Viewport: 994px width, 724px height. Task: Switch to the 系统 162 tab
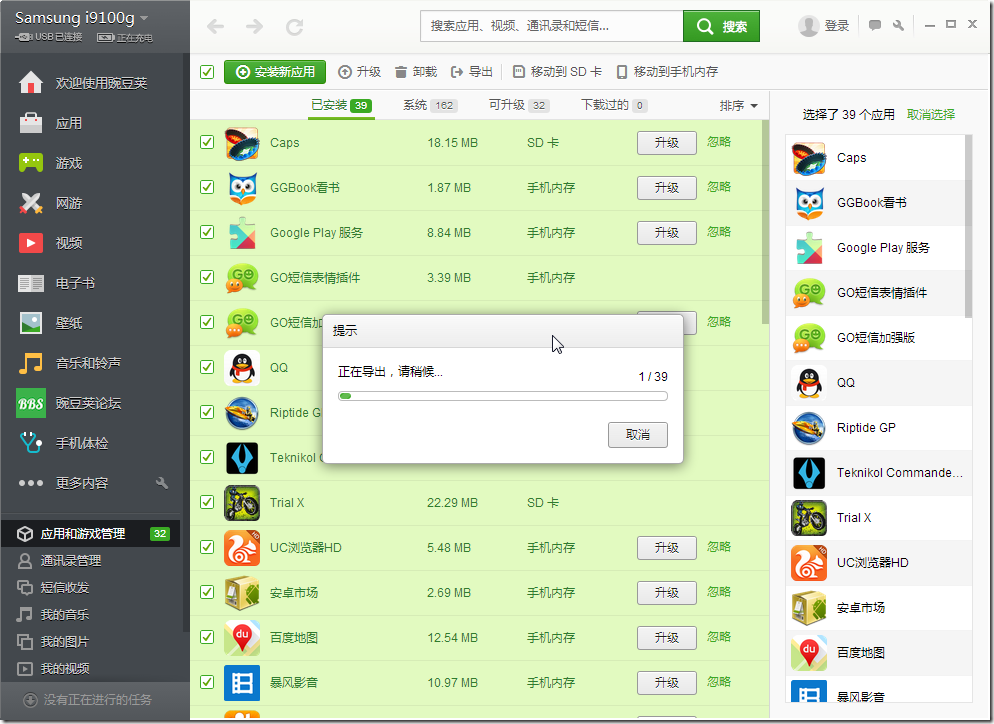[430, 105]
